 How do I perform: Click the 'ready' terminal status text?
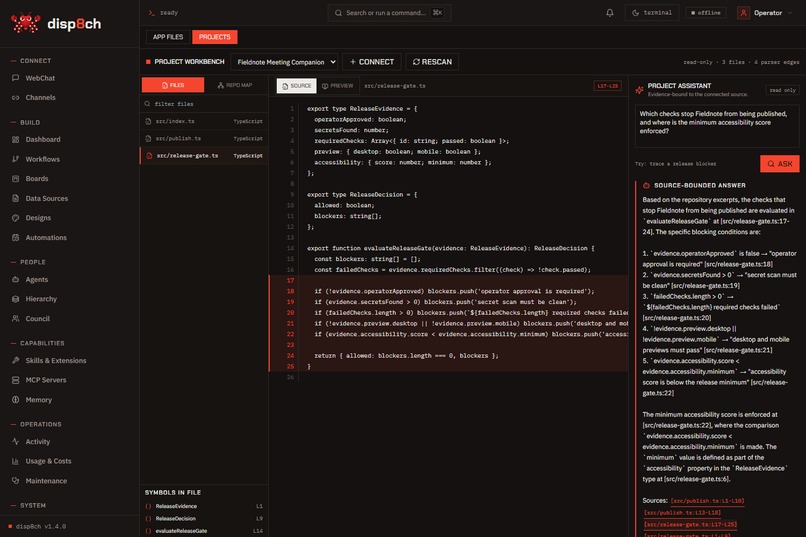point(169,13)
